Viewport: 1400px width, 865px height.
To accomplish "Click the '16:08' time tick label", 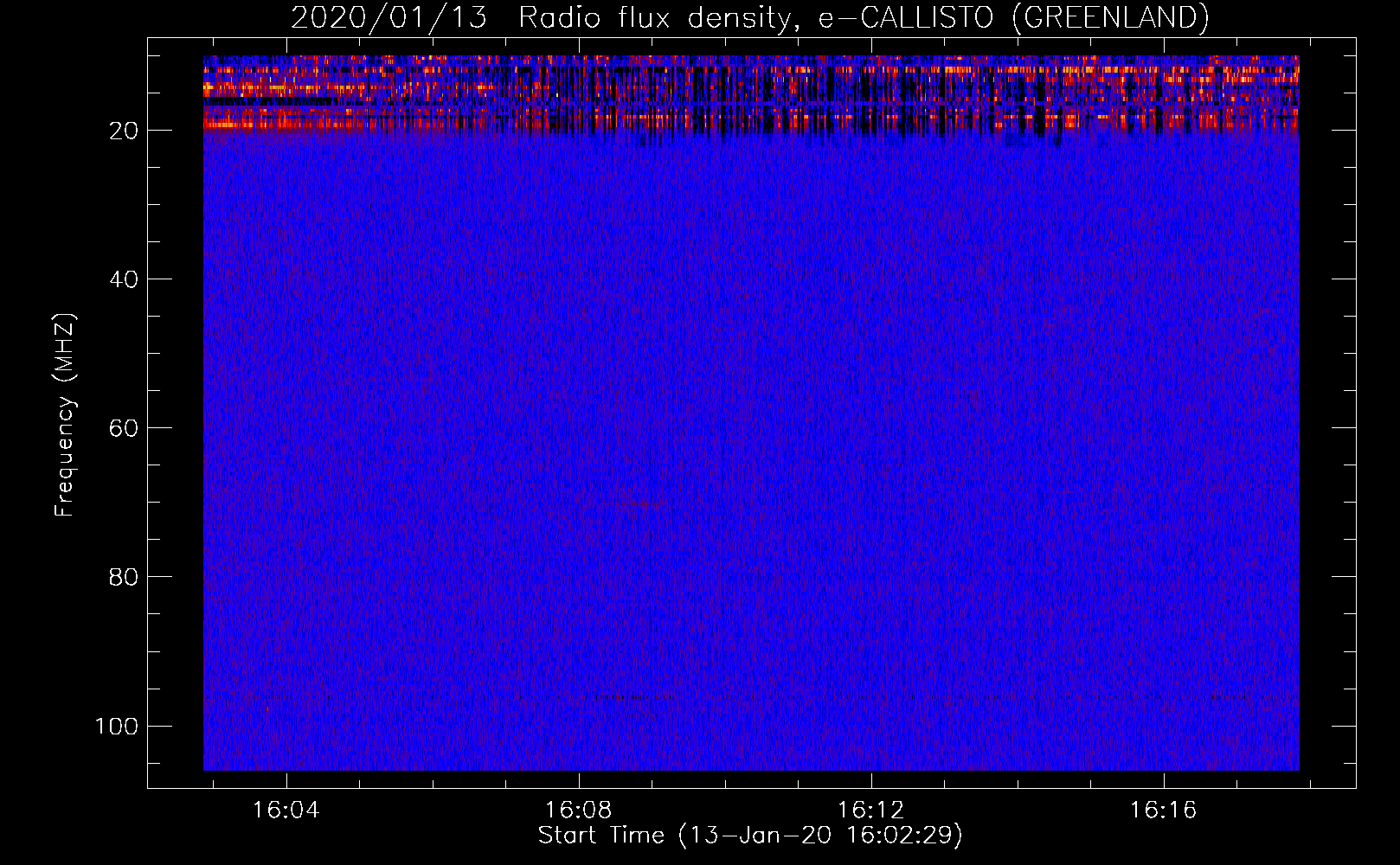I will [x=578, y=811].
